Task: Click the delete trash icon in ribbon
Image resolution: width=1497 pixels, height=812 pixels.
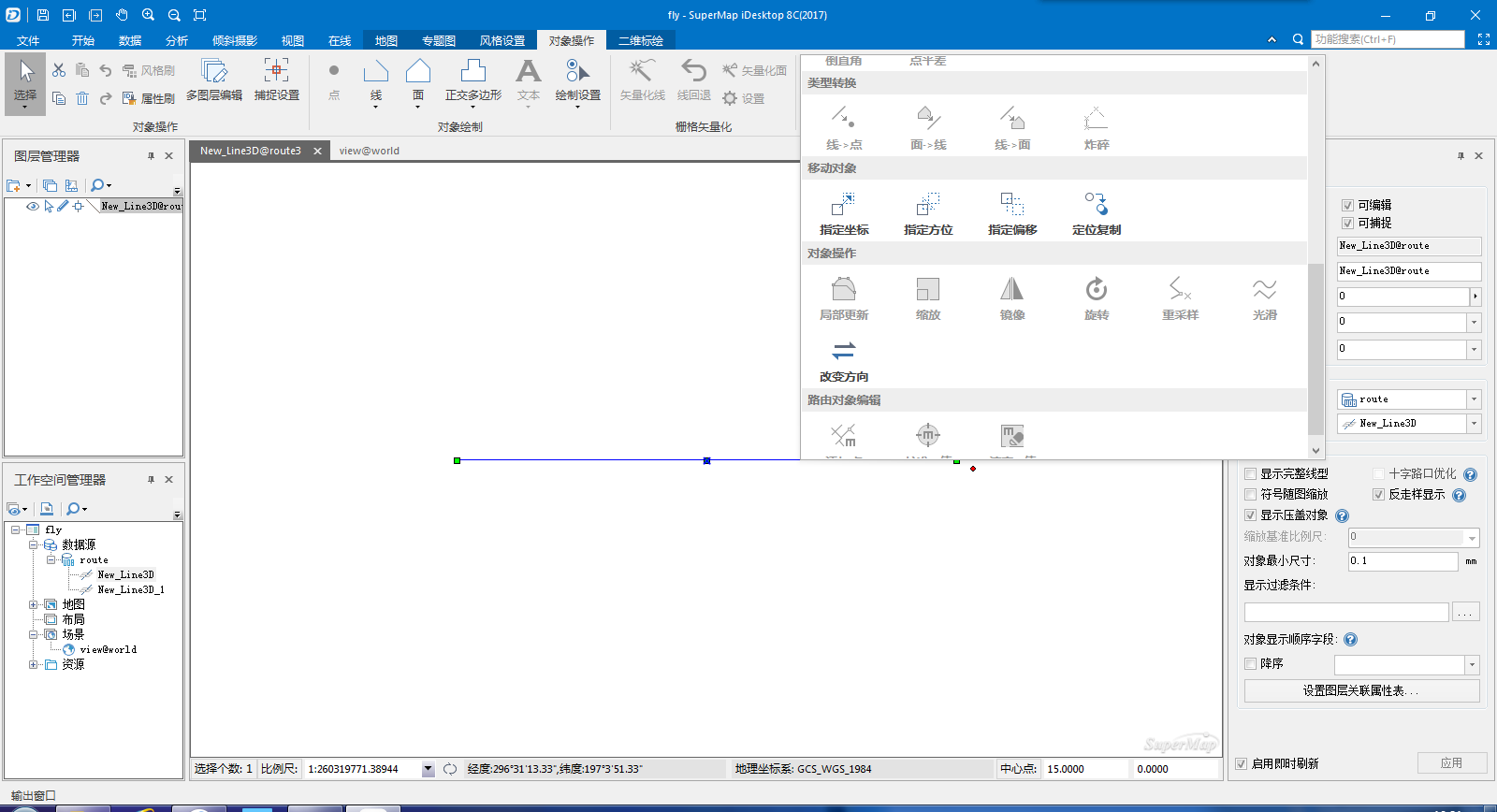Action: tap(82, 98)
